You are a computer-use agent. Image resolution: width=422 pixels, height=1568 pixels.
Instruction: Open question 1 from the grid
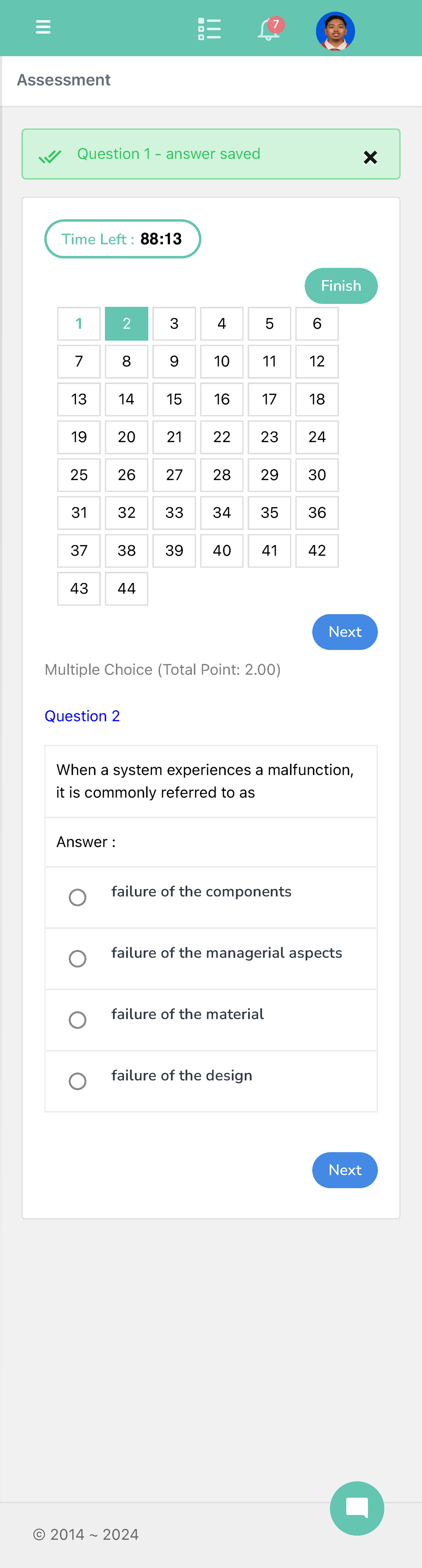pos(78,324)
